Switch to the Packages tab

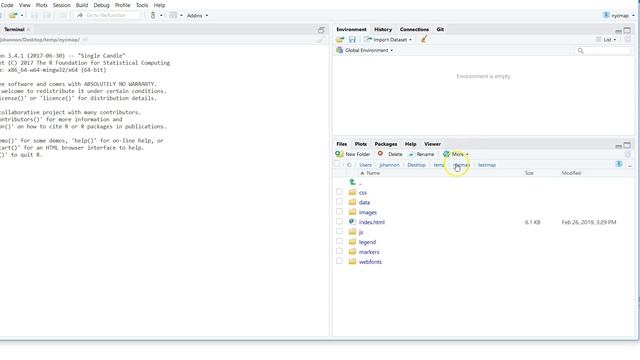click(386, 144)
